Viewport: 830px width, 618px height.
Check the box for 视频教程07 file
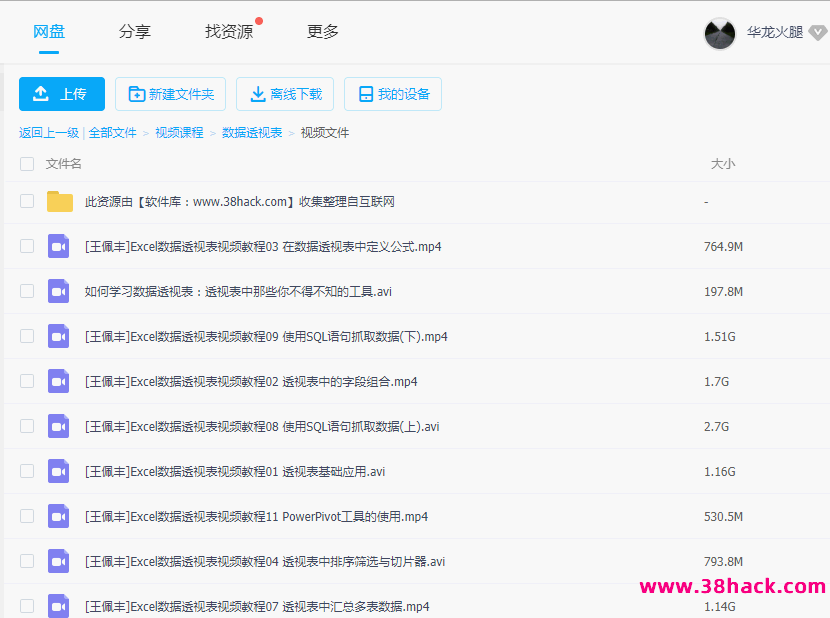click(27, 606)
